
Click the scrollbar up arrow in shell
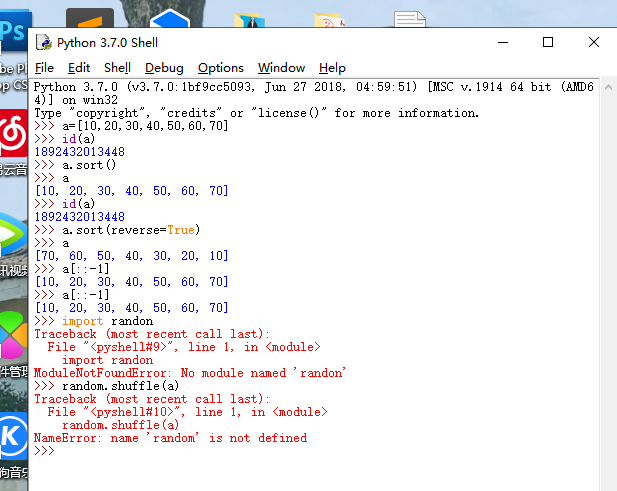[608, 87]
